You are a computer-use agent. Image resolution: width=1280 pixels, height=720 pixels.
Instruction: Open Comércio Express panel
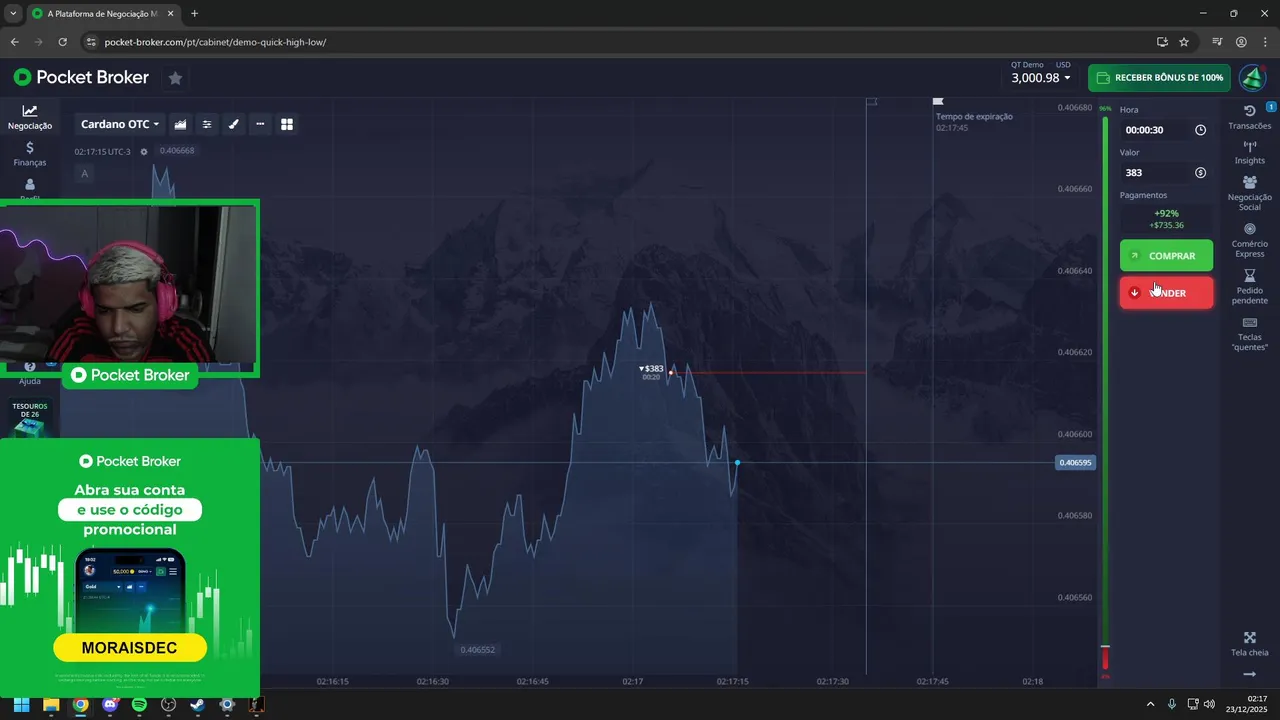click(1250, 240)
